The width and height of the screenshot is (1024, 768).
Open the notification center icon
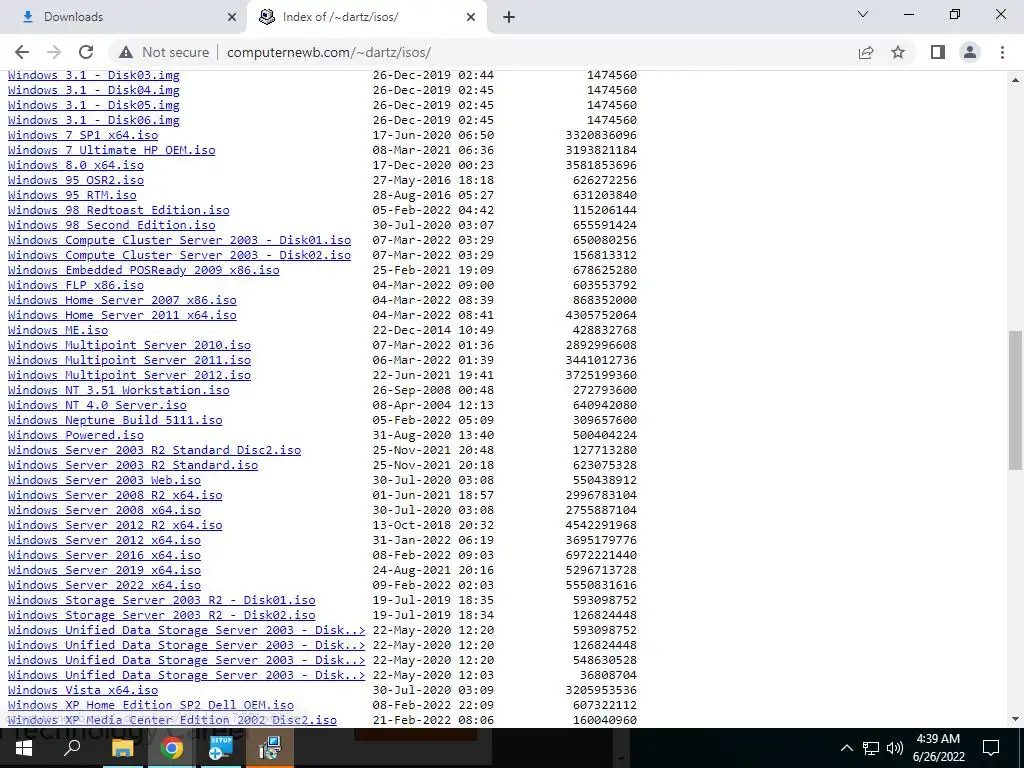[991, 748]
